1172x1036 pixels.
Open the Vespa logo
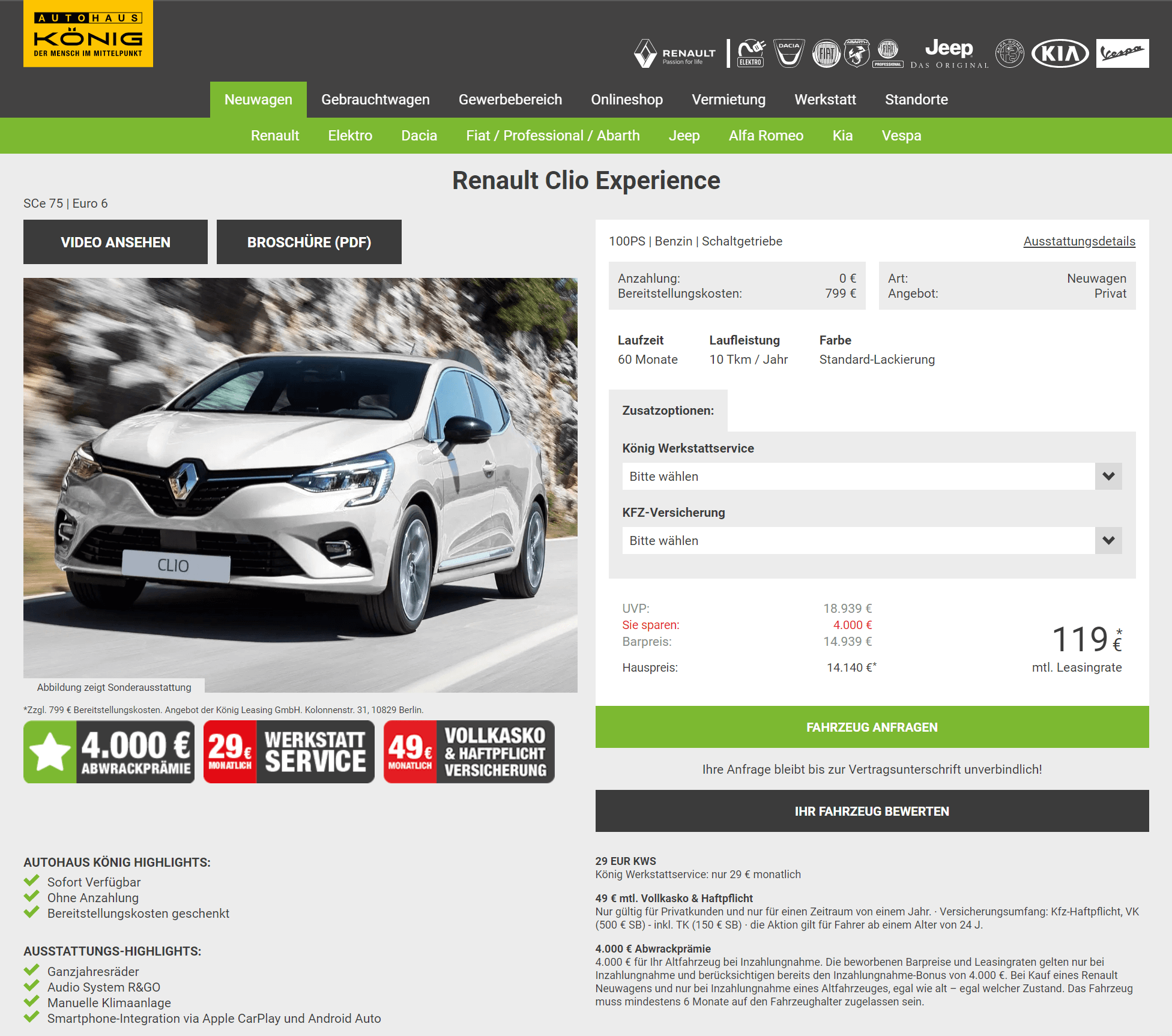point(1122,53)
